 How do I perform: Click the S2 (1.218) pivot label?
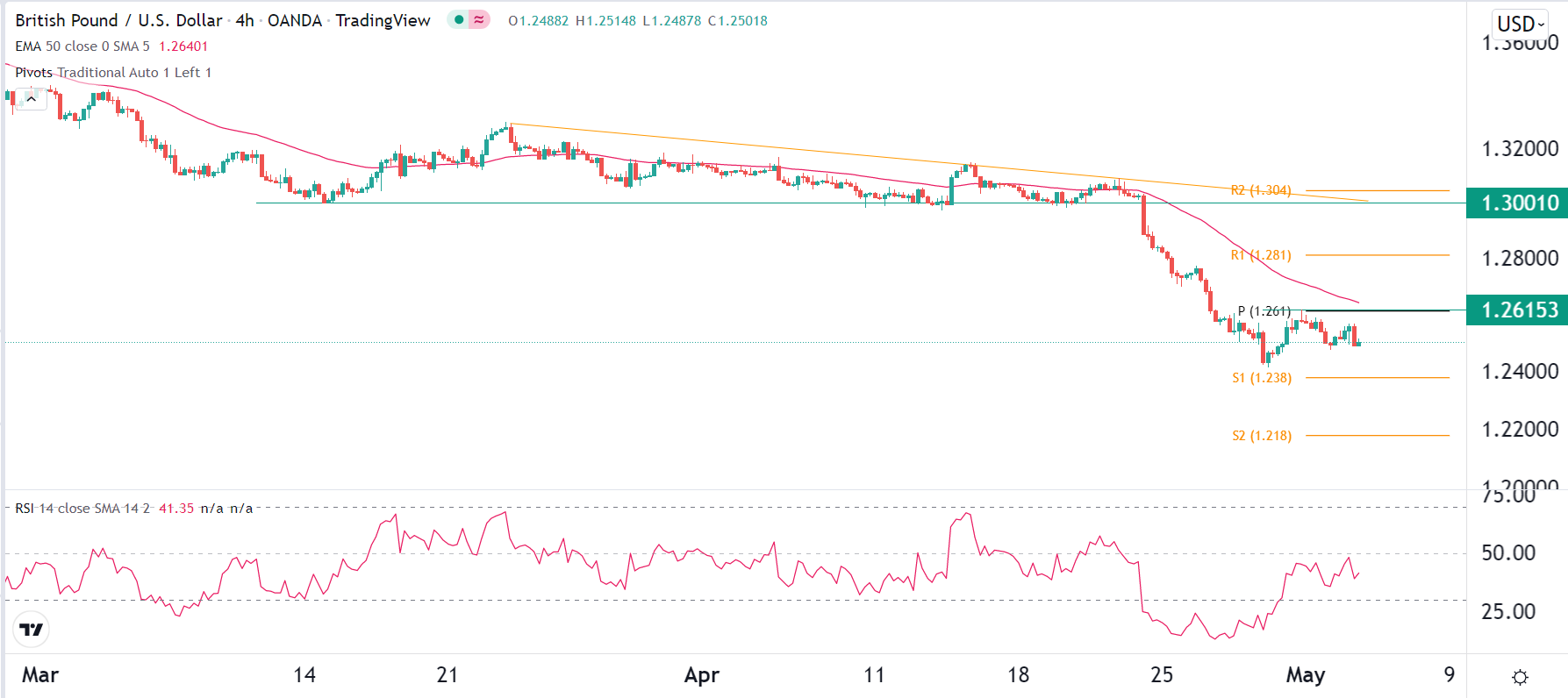pyautogui.click(x=1261, y=436)
